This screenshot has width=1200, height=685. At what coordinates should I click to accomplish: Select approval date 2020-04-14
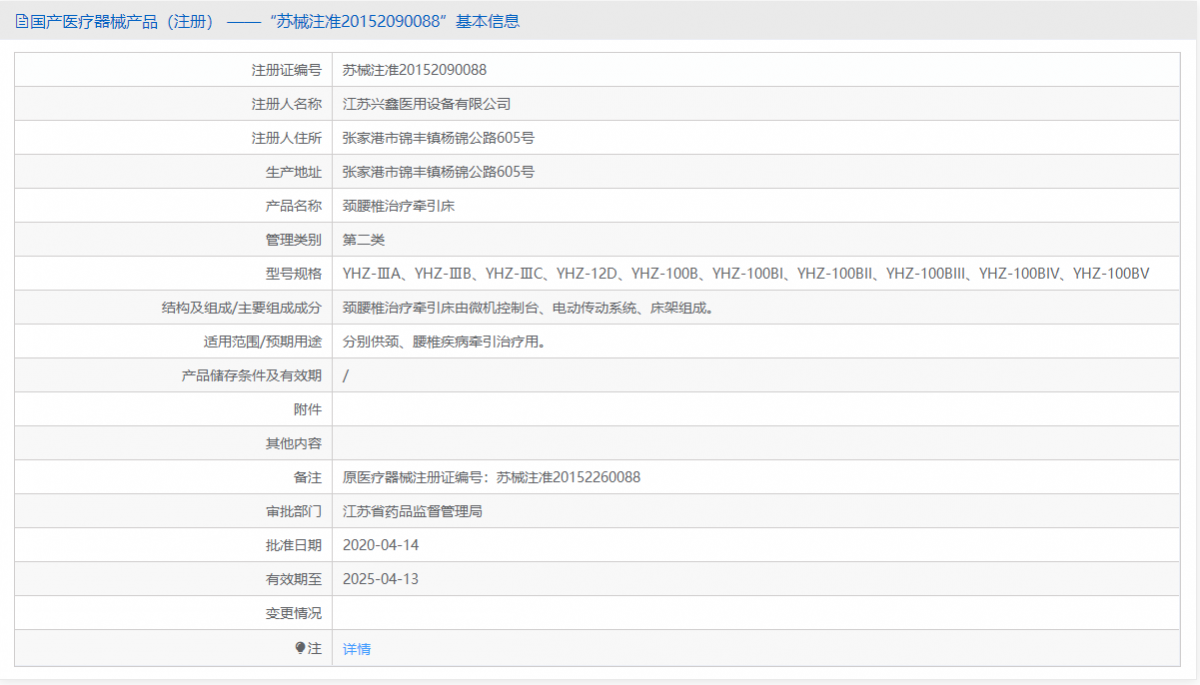(x=381, y=546)
